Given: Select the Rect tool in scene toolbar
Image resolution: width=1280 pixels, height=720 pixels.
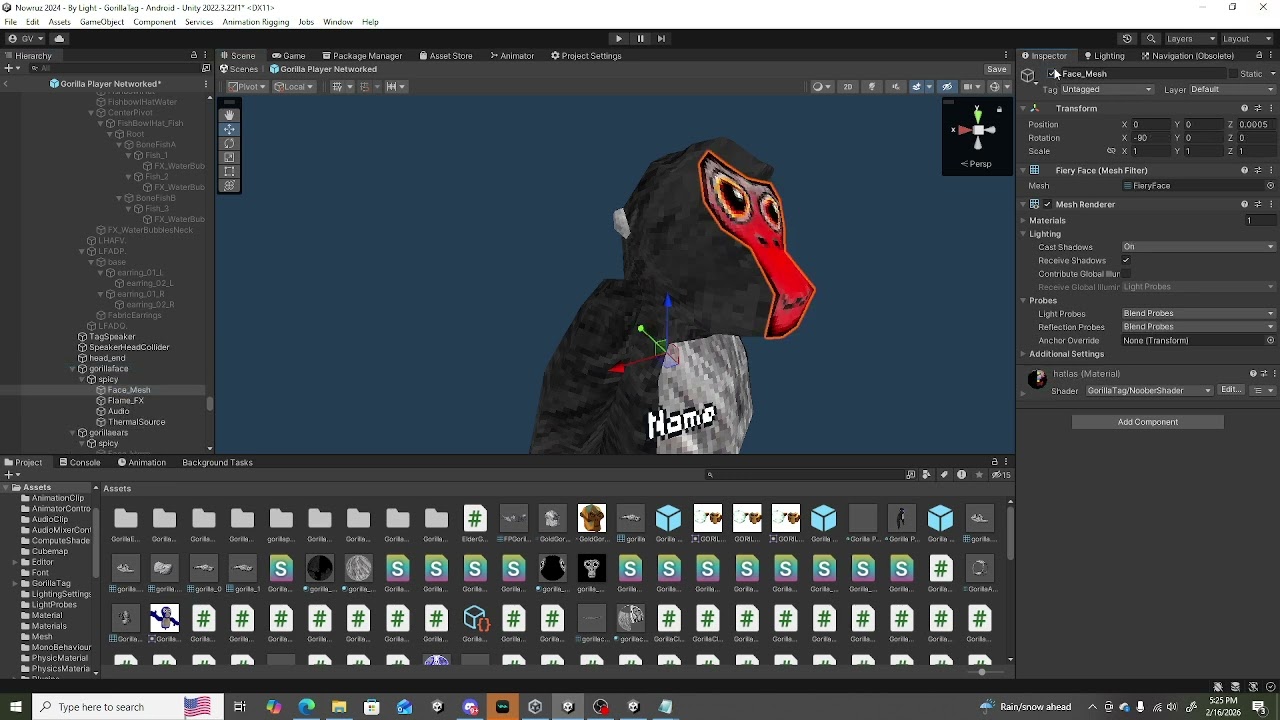Looking at the screenshot, I should point(229,171).
